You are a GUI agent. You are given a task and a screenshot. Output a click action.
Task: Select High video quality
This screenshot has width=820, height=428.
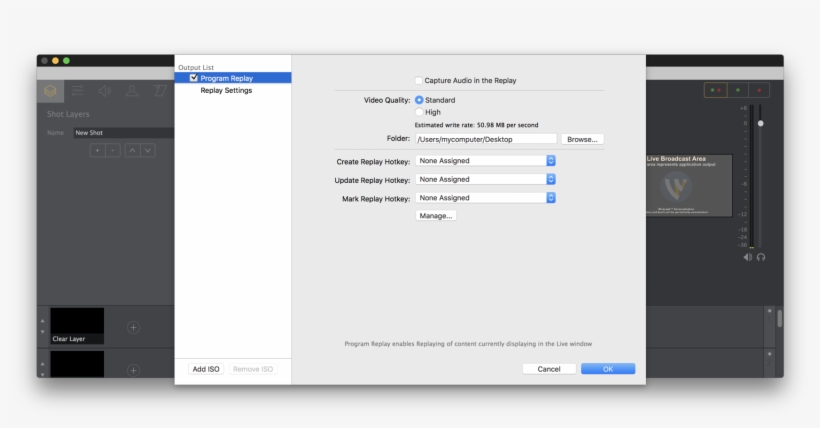[x=419, y=112]
